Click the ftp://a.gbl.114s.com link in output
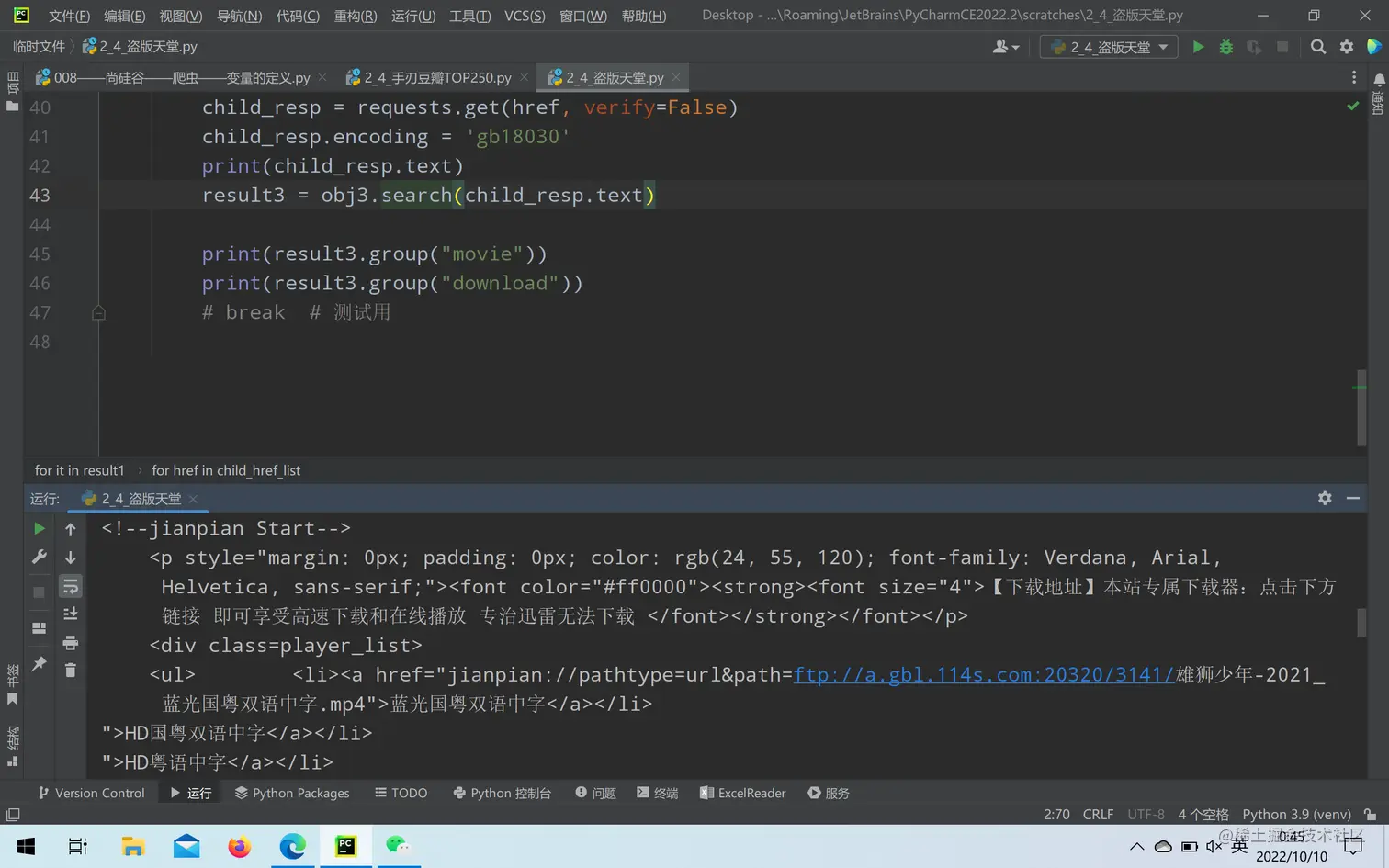This screenshot has height=868, width=1389. [984, 675]
